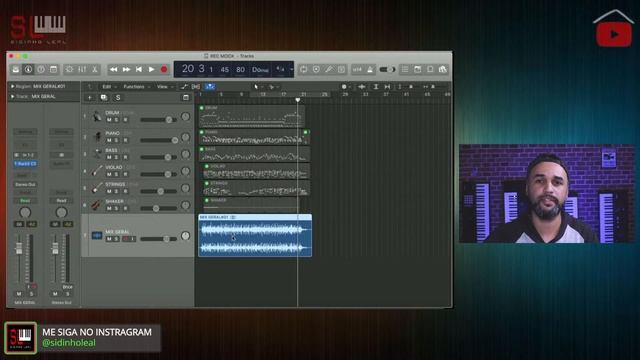Click the playhead marker in the ruler

point(298,100)
